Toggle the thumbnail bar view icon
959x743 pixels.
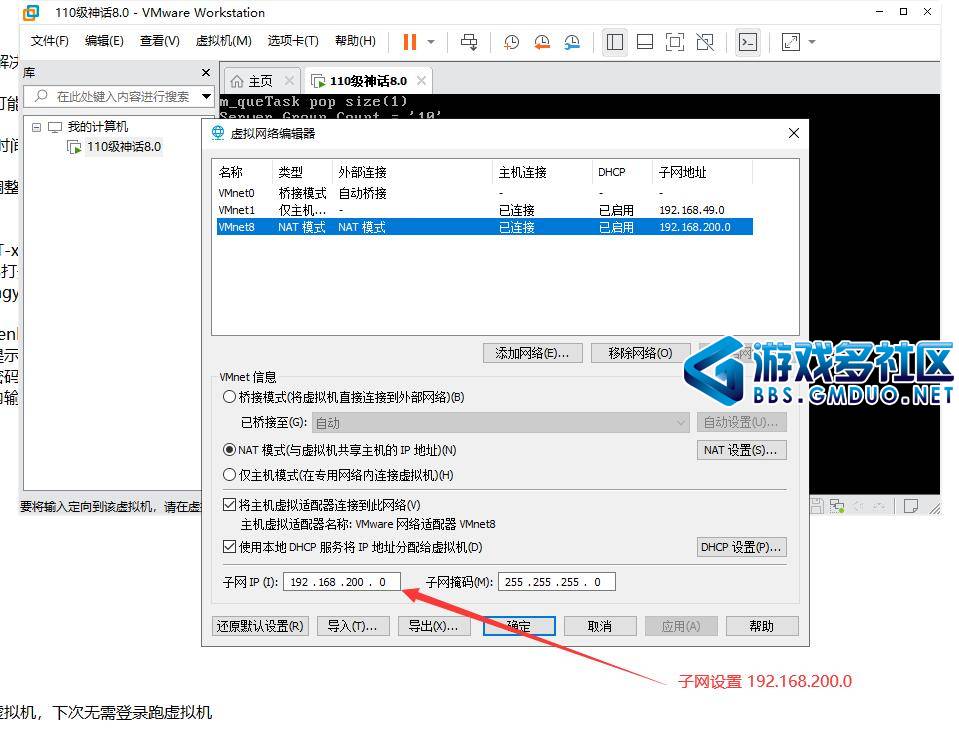(645, 42)
